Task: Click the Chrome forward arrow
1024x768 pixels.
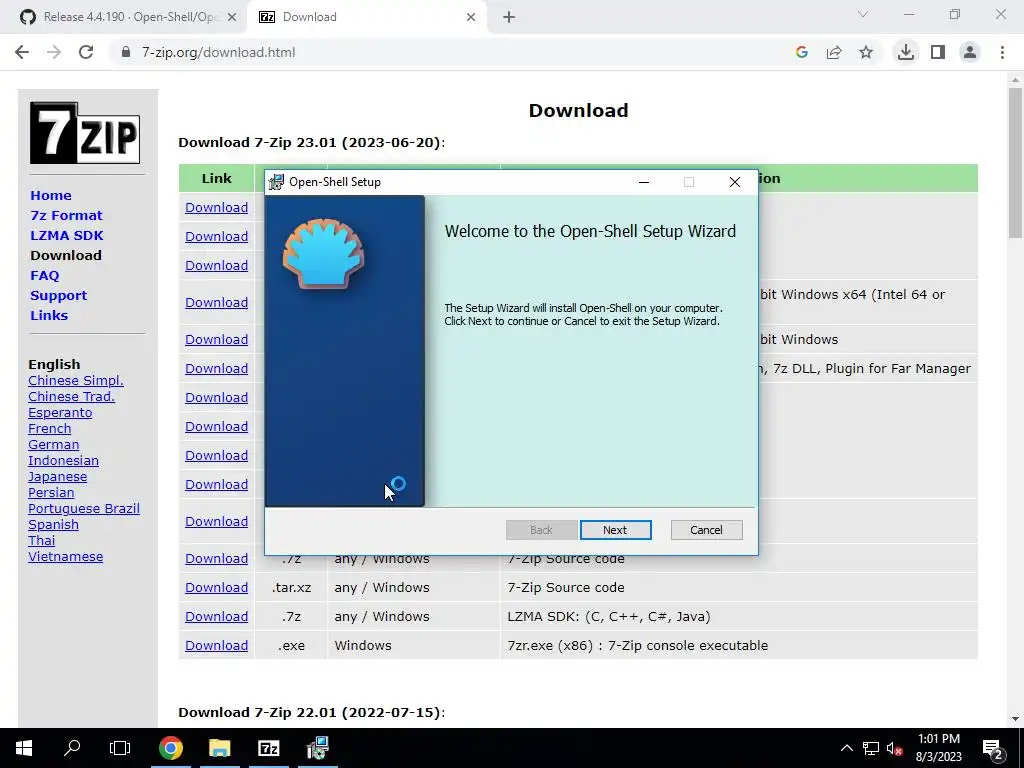Action: tap(54, 52)
